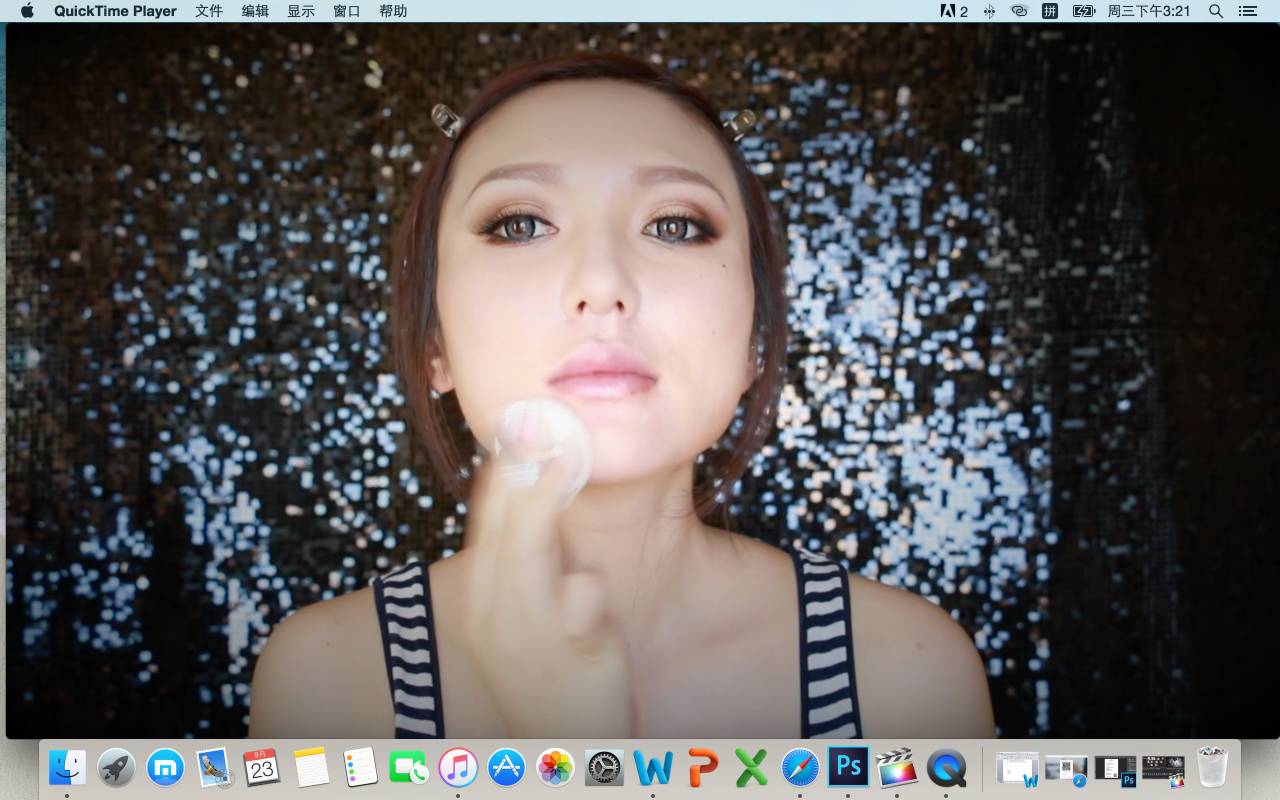The width and height of the screenshot is (1280, 800).
Task: Open FaceTime from the Dock
Action: coord(409,767)
